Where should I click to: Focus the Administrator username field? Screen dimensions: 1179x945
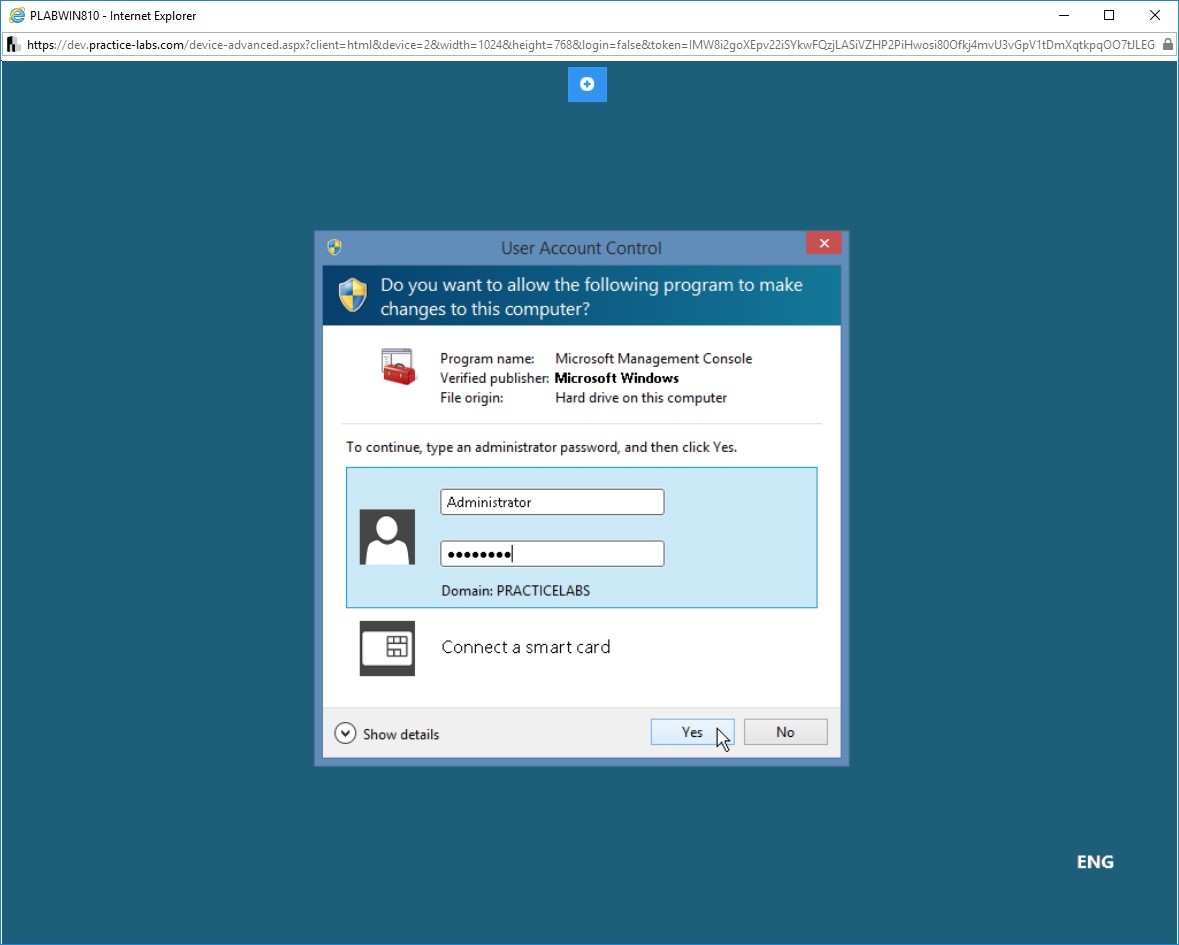pyautogui.click(x=552, y=502)
